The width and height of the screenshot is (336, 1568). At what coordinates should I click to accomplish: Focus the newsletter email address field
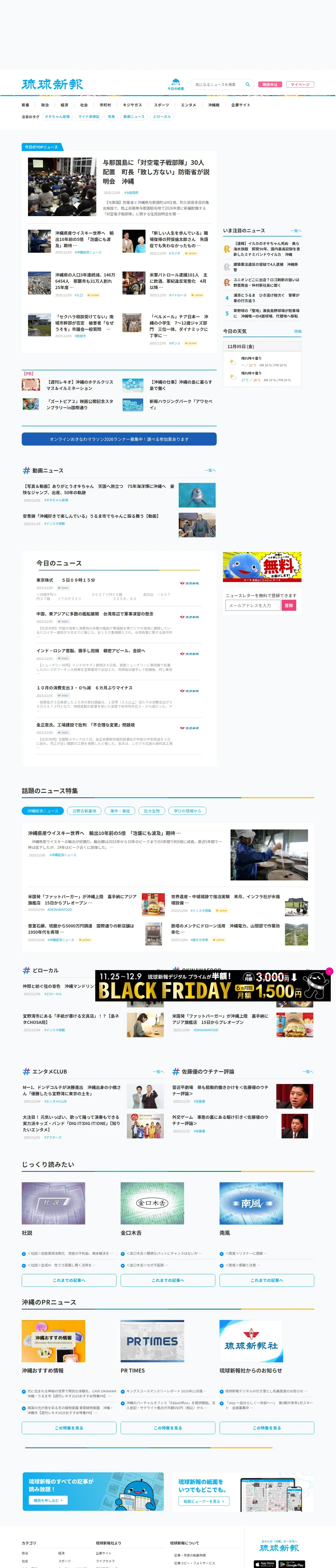pyautogui.click(x=253, y=605)
